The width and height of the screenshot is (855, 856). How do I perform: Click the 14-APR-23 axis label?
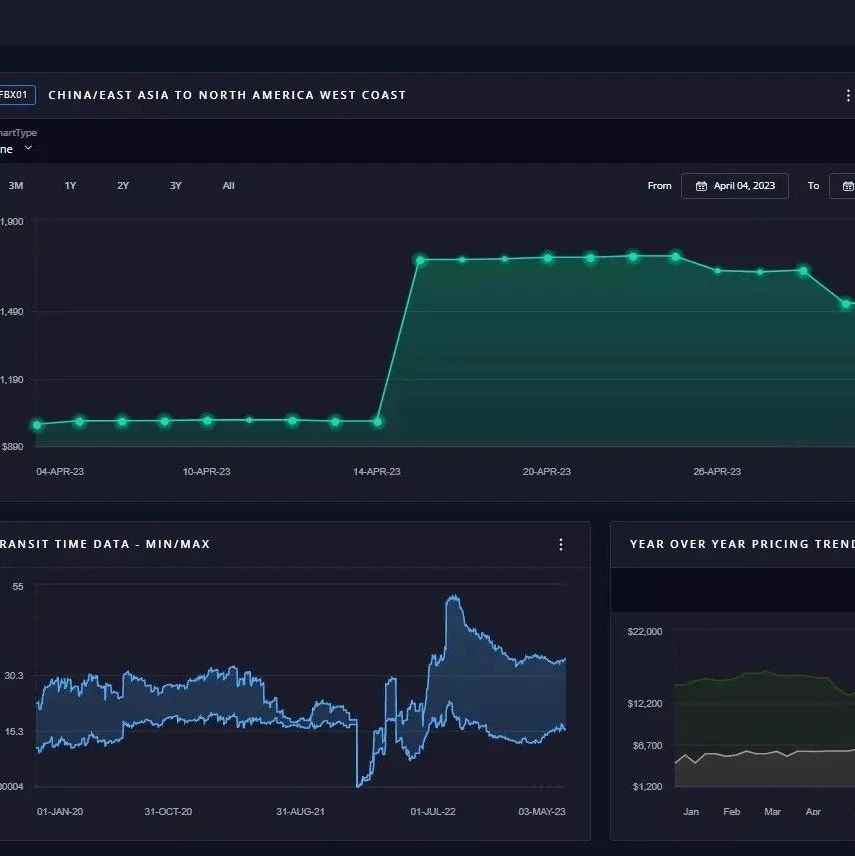377,472
